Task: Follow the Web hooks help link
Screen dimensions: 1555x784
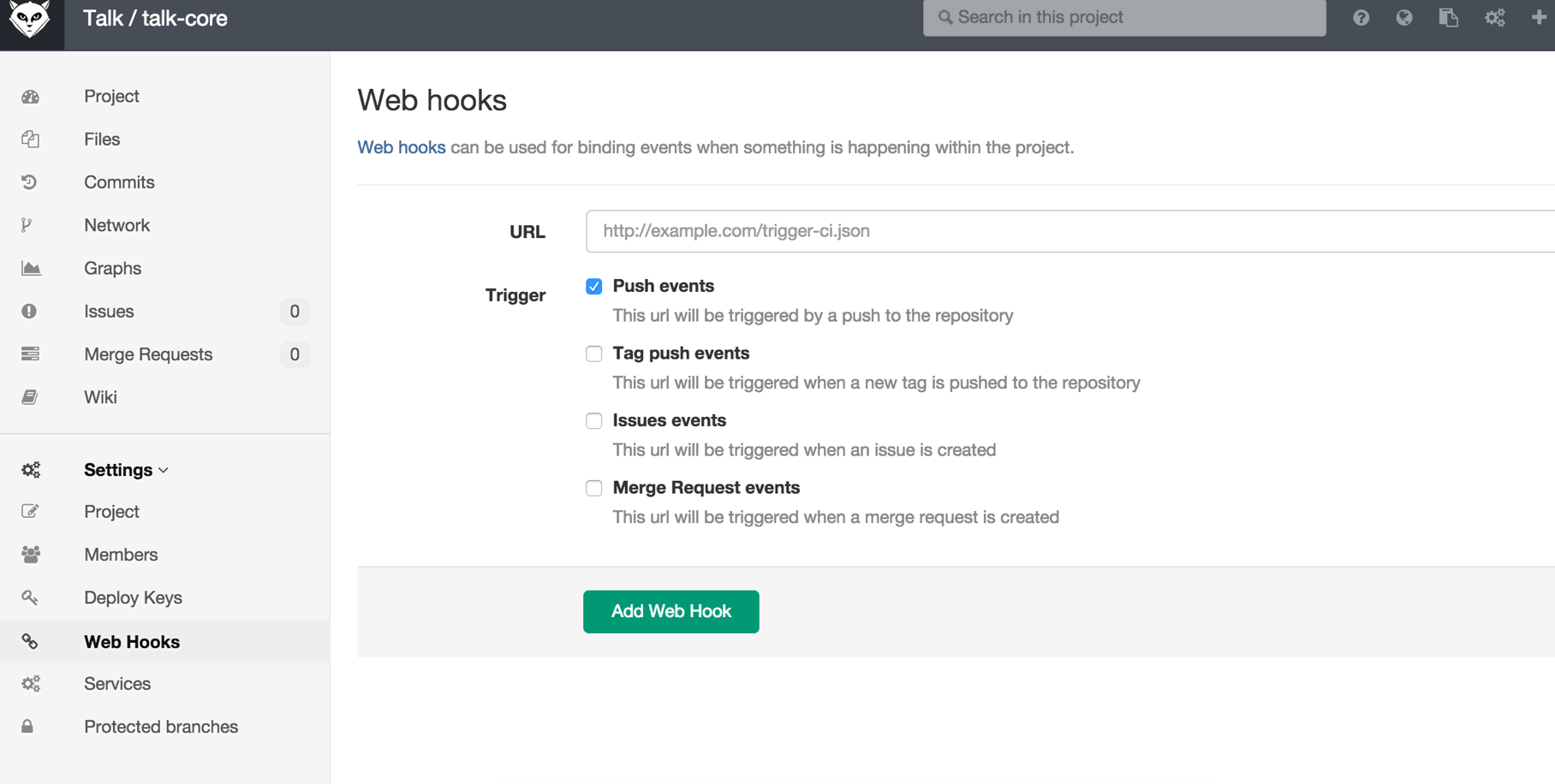Action: [401, 147]
